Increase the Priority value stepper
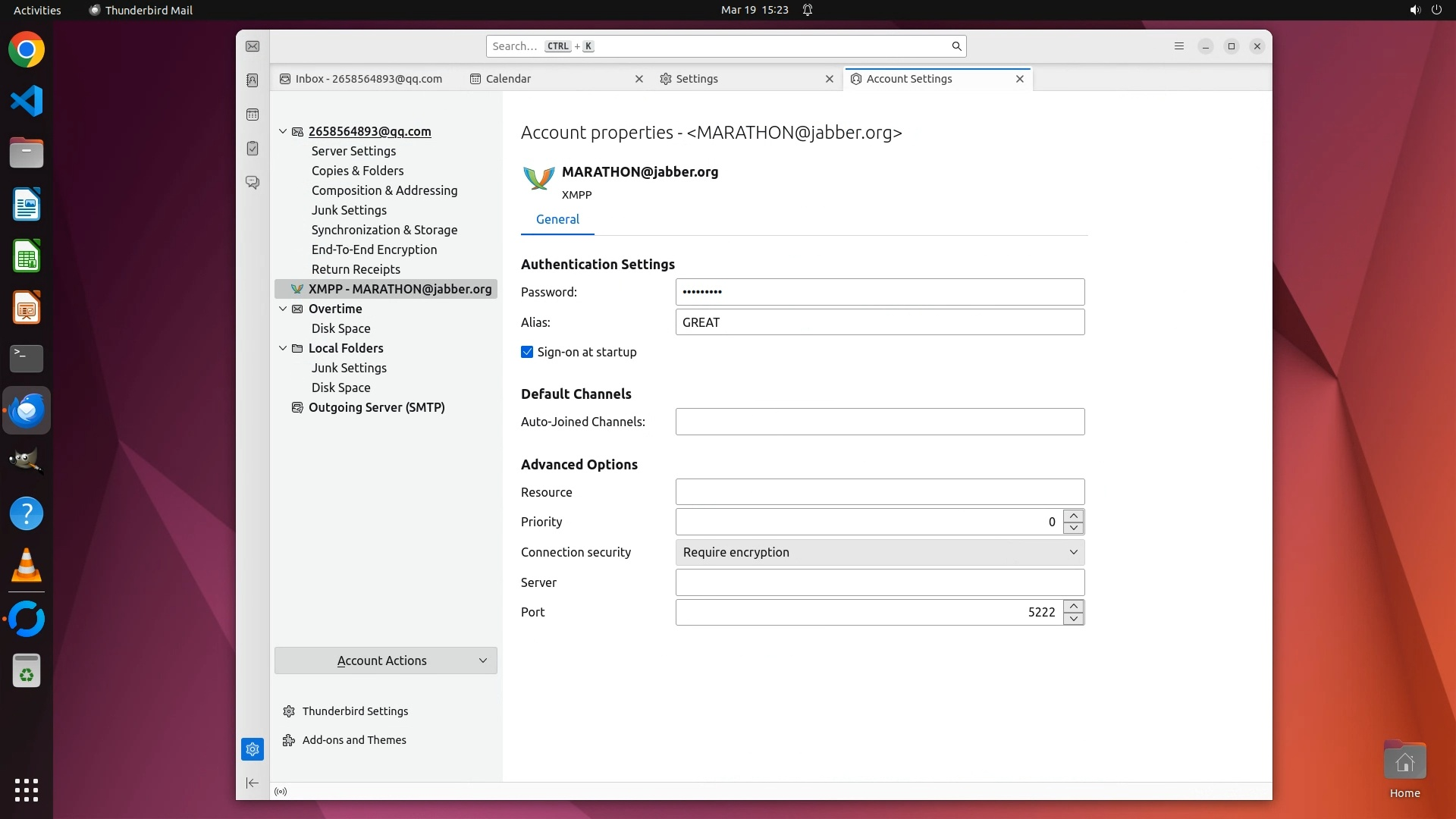 tap(1073, 516)
